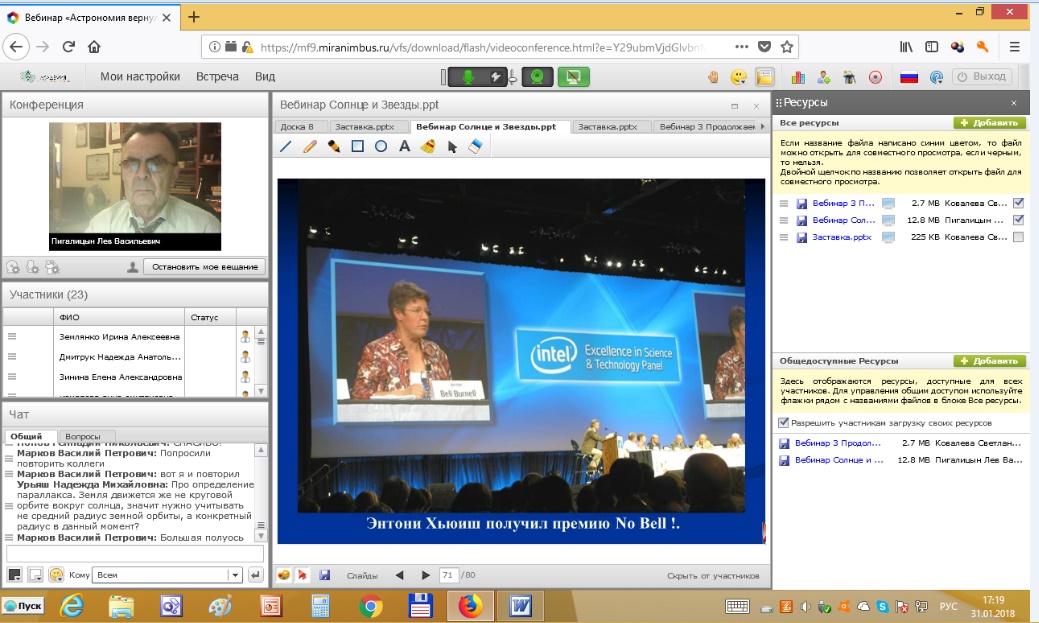
Task: Click Добавить in Общедоступные Ресурсы section
Action: (989, 361)
